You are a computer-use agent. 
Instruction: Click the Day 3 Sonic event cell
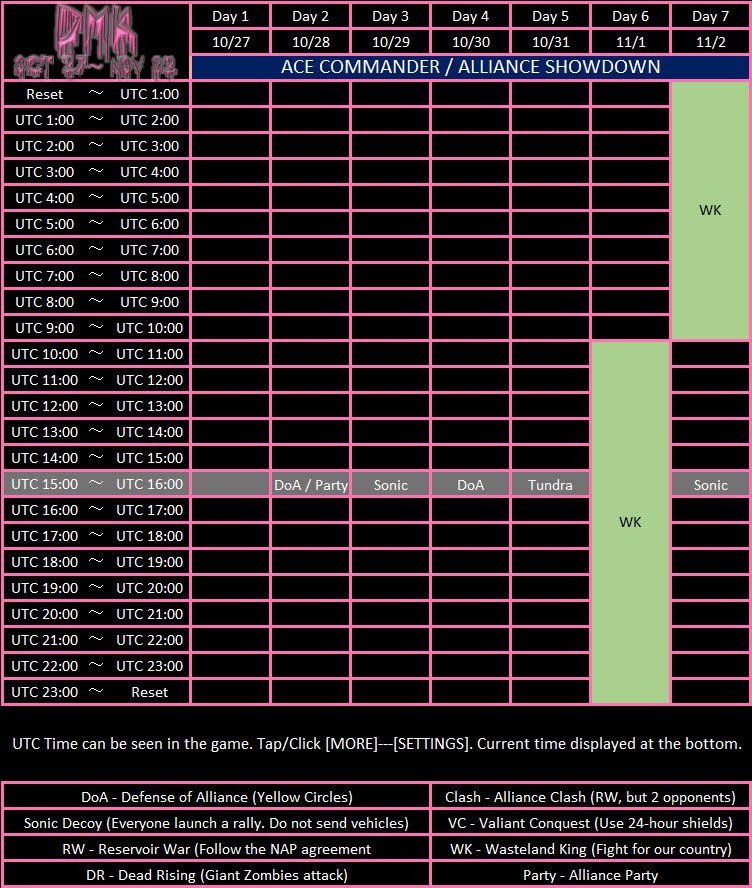coord(390,485)
